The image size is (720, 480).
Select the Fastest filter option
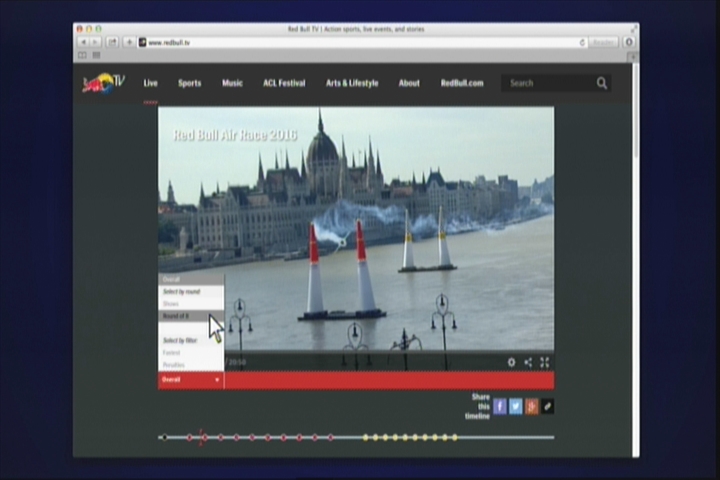(191, 353)
